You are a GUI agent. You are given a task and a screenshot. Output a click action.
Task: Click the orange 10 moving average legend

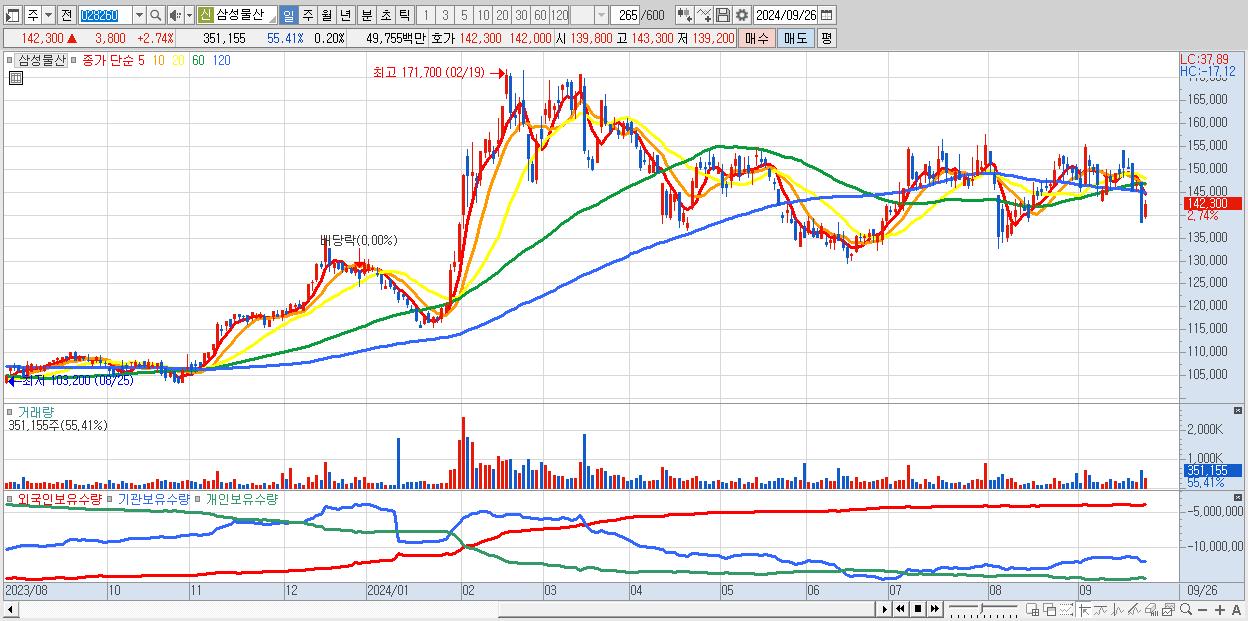point(159,60)
